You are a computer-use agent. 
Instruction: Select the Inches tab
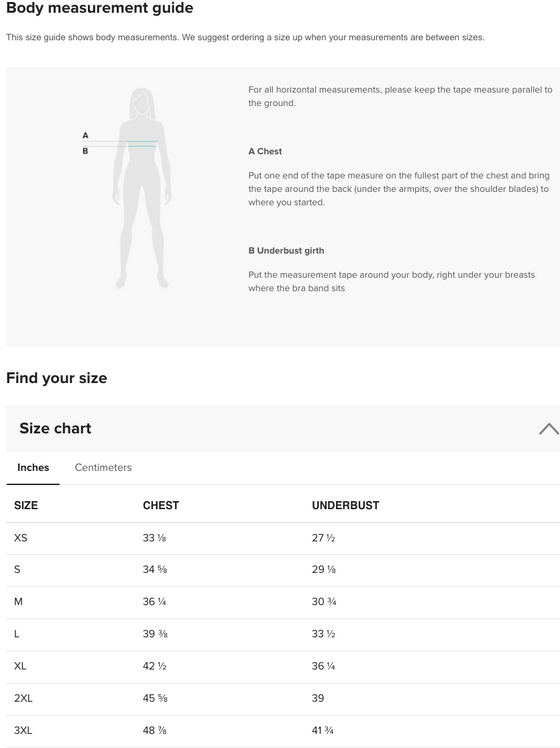33,468
